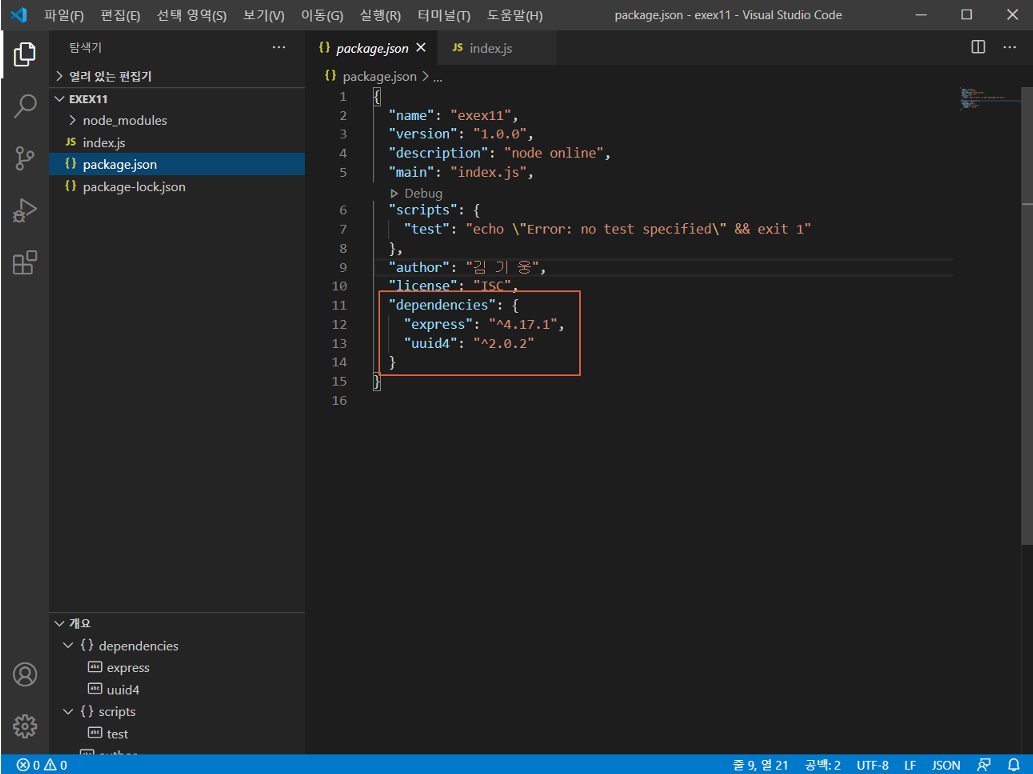Change end of line sequence LF
Viewport: 1033px width, 774px height.
tap(910, 765)
